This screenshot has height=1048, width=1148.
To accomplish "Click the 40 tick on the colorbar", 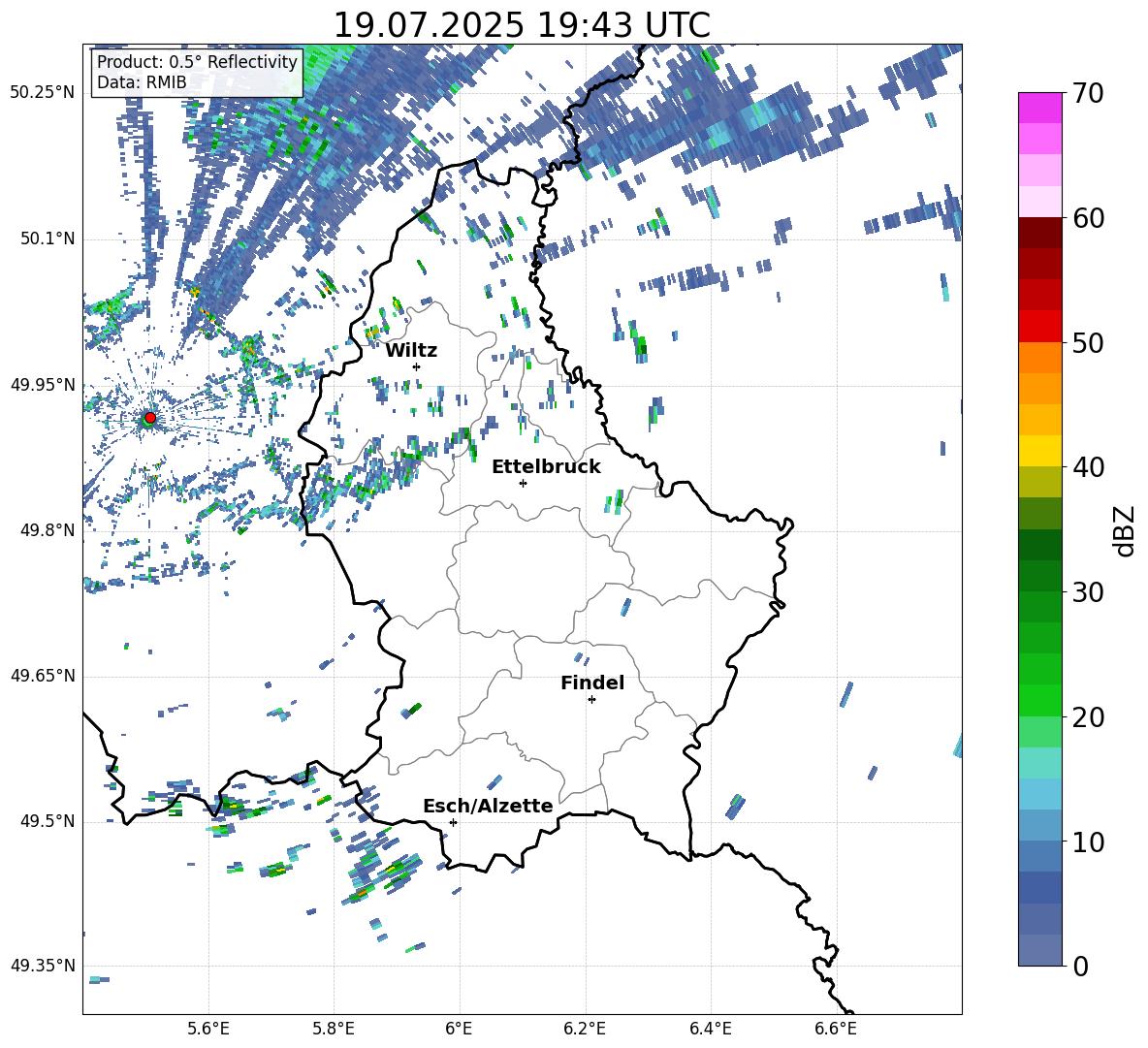I will coord(1088,467).
